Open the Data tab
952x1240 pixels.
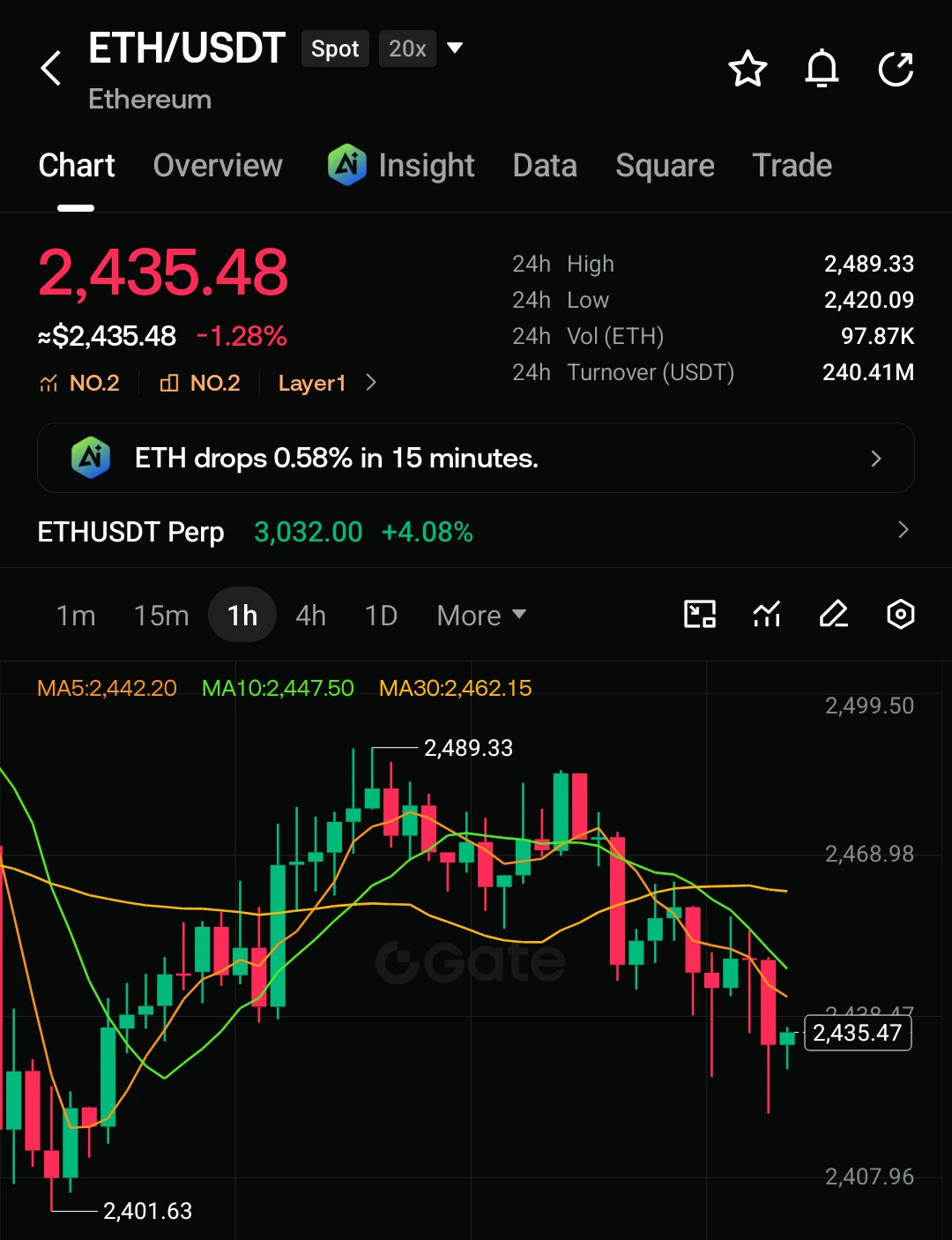point(545,165)
